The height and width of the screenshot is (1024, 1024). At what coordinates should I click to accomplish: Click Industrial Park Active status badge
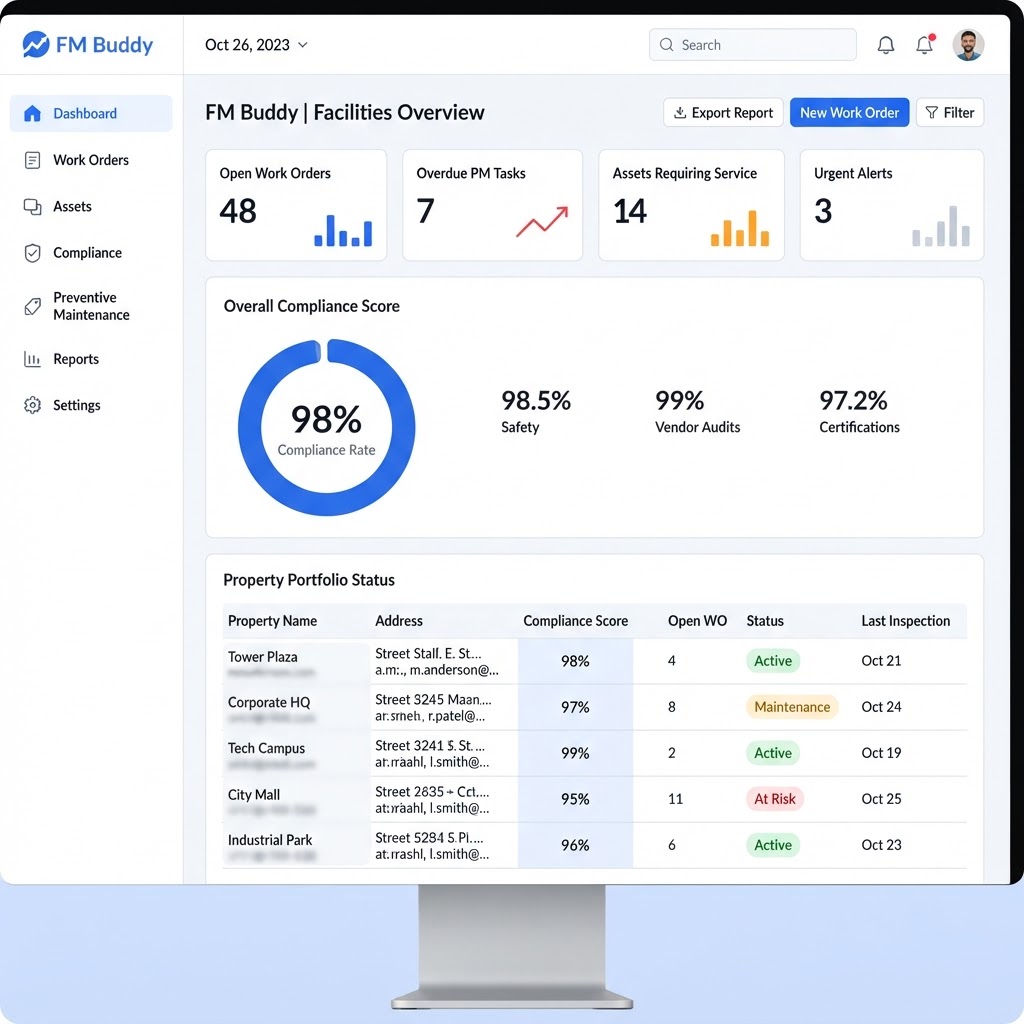pyautogui.click(x=773, y=845)
